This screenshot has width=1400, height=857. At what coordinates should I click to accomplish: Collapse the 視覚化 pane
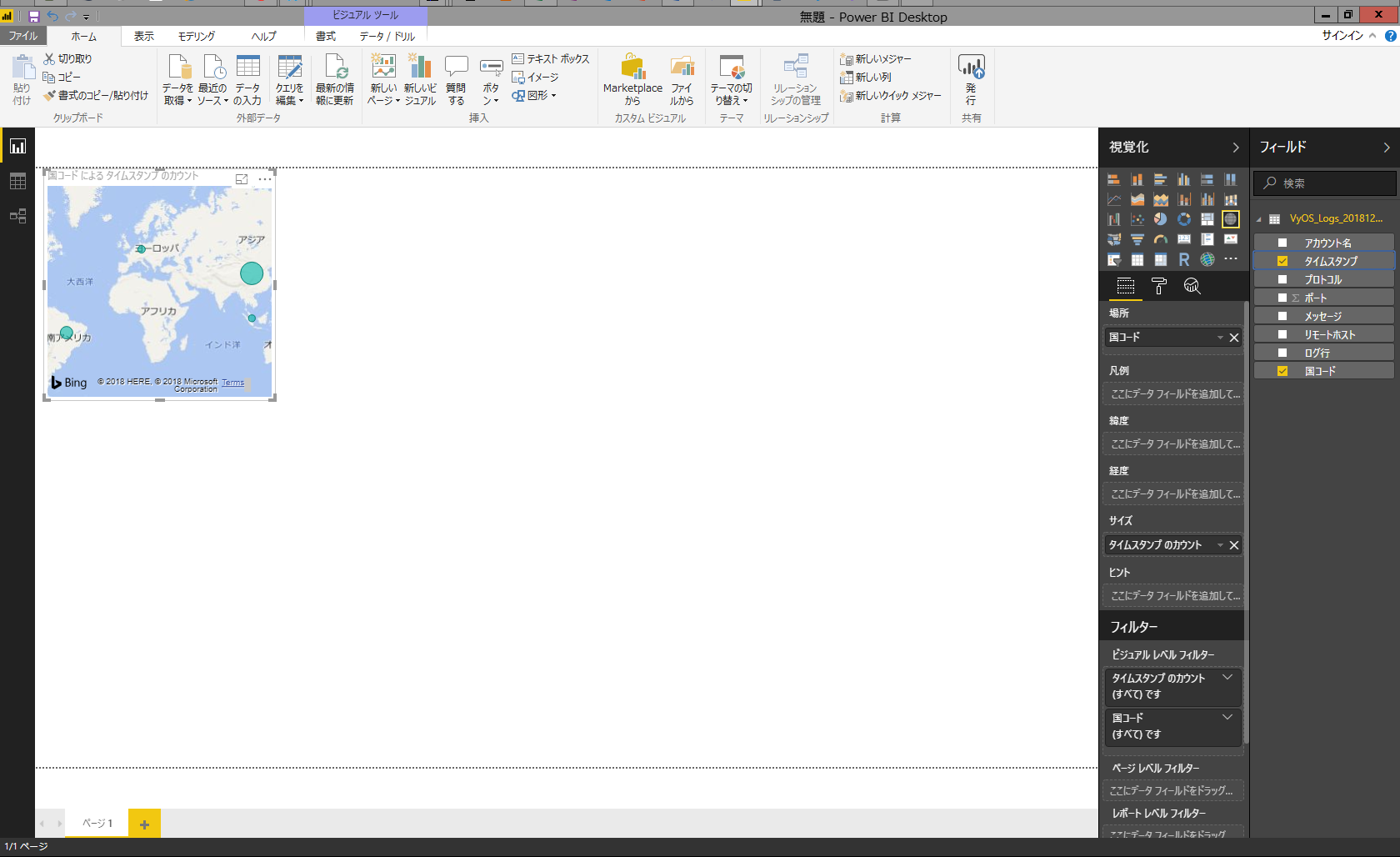1236,148
